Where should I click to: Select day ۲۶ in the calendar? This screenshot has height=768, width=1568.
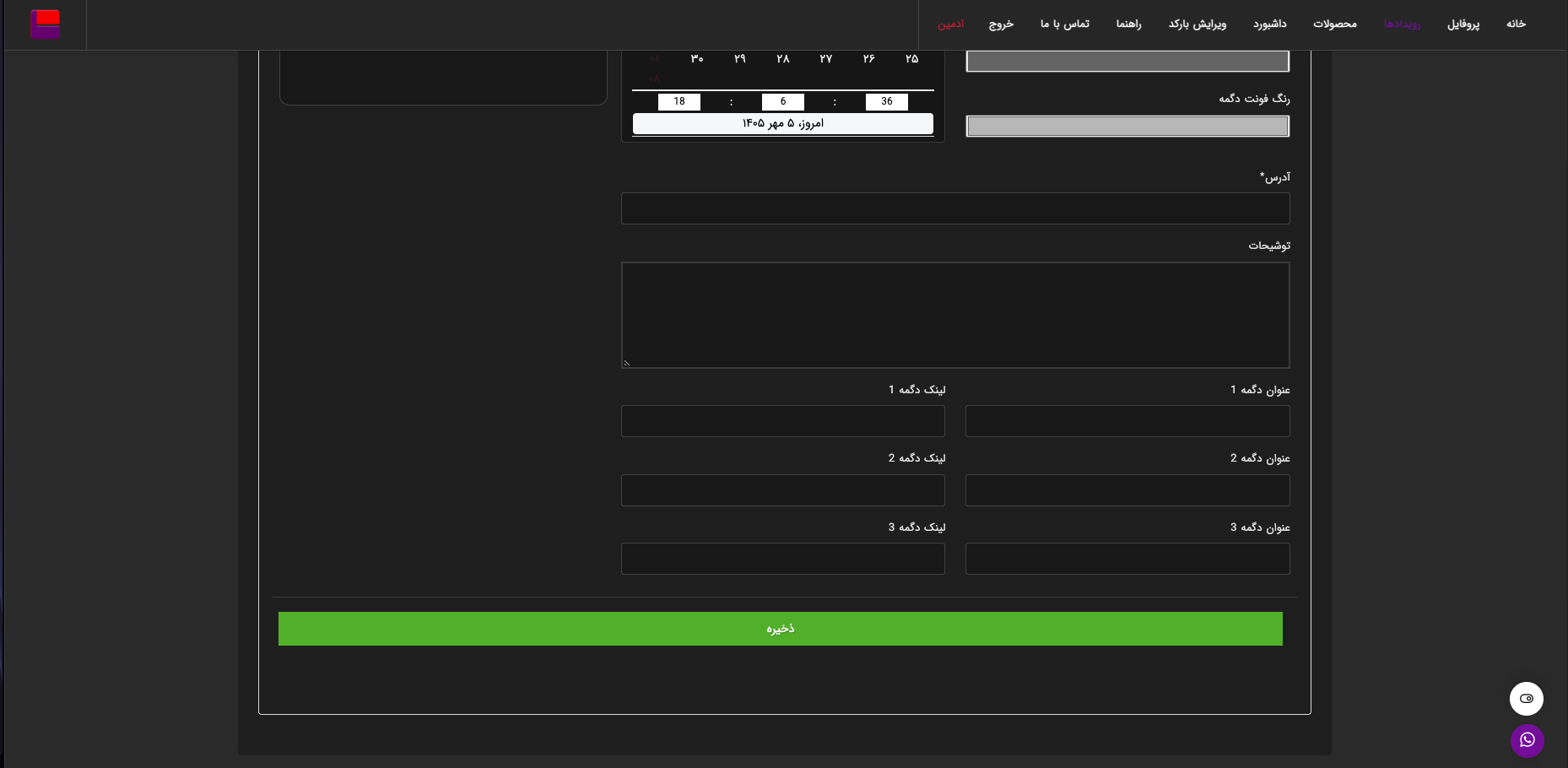(868, 59)
